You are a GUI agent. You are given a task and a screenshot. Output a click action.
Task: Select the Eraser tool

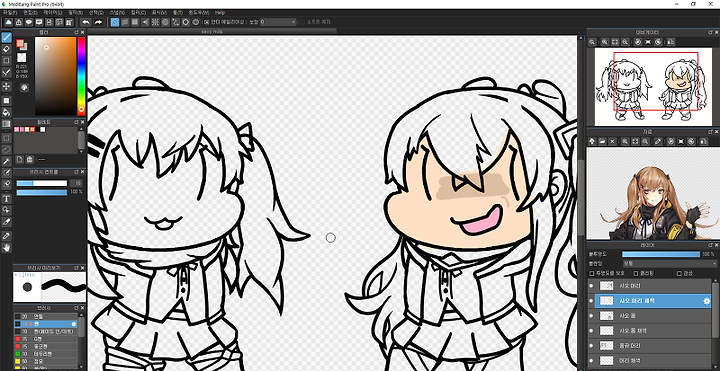point(6,49)
